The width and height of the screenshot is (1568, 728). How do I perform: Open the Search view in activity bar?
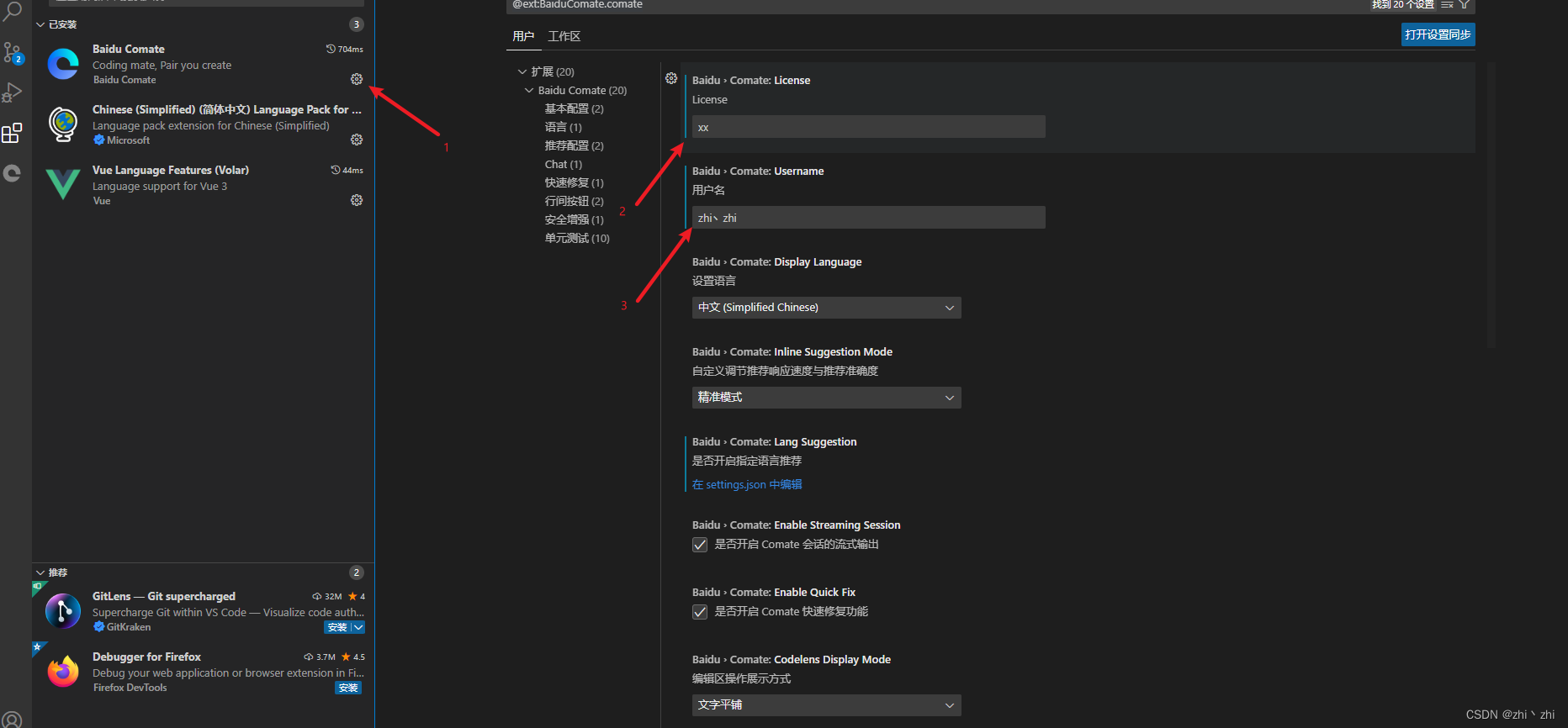coord(12,11)
